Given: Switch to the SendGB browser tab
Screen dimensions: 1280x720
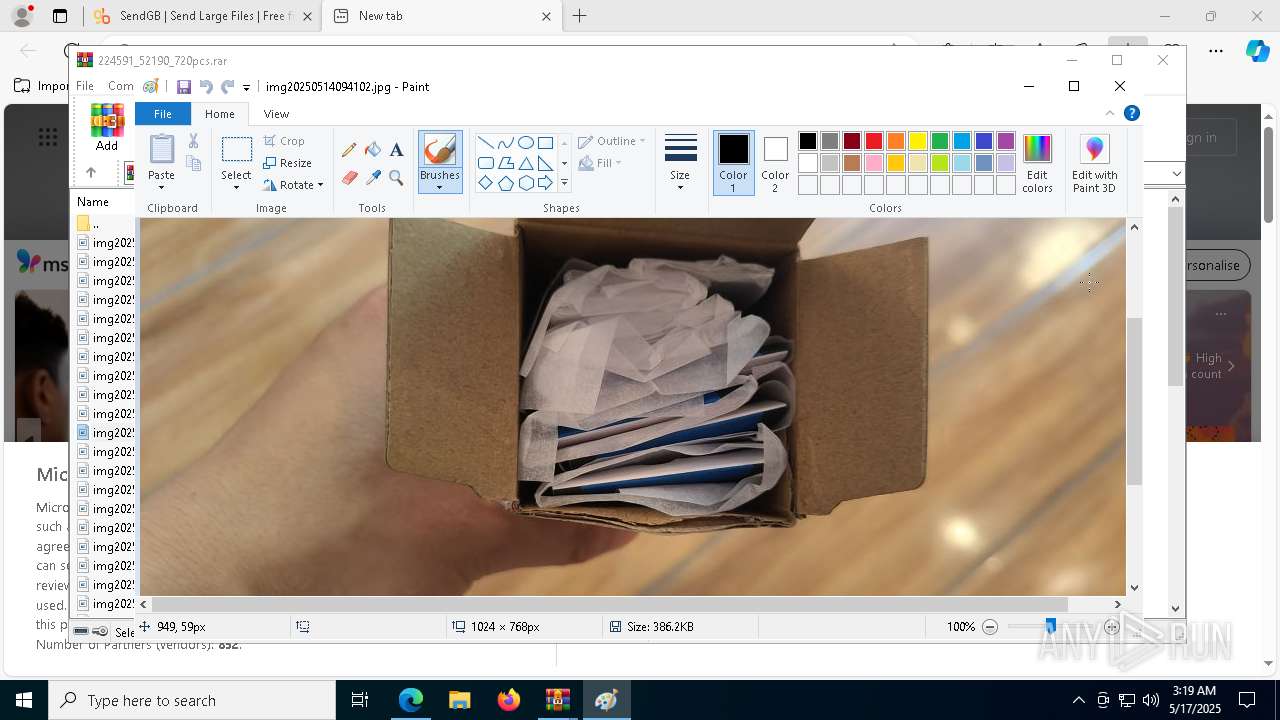Looking at the screenshot, I should (x=203, y=16).
